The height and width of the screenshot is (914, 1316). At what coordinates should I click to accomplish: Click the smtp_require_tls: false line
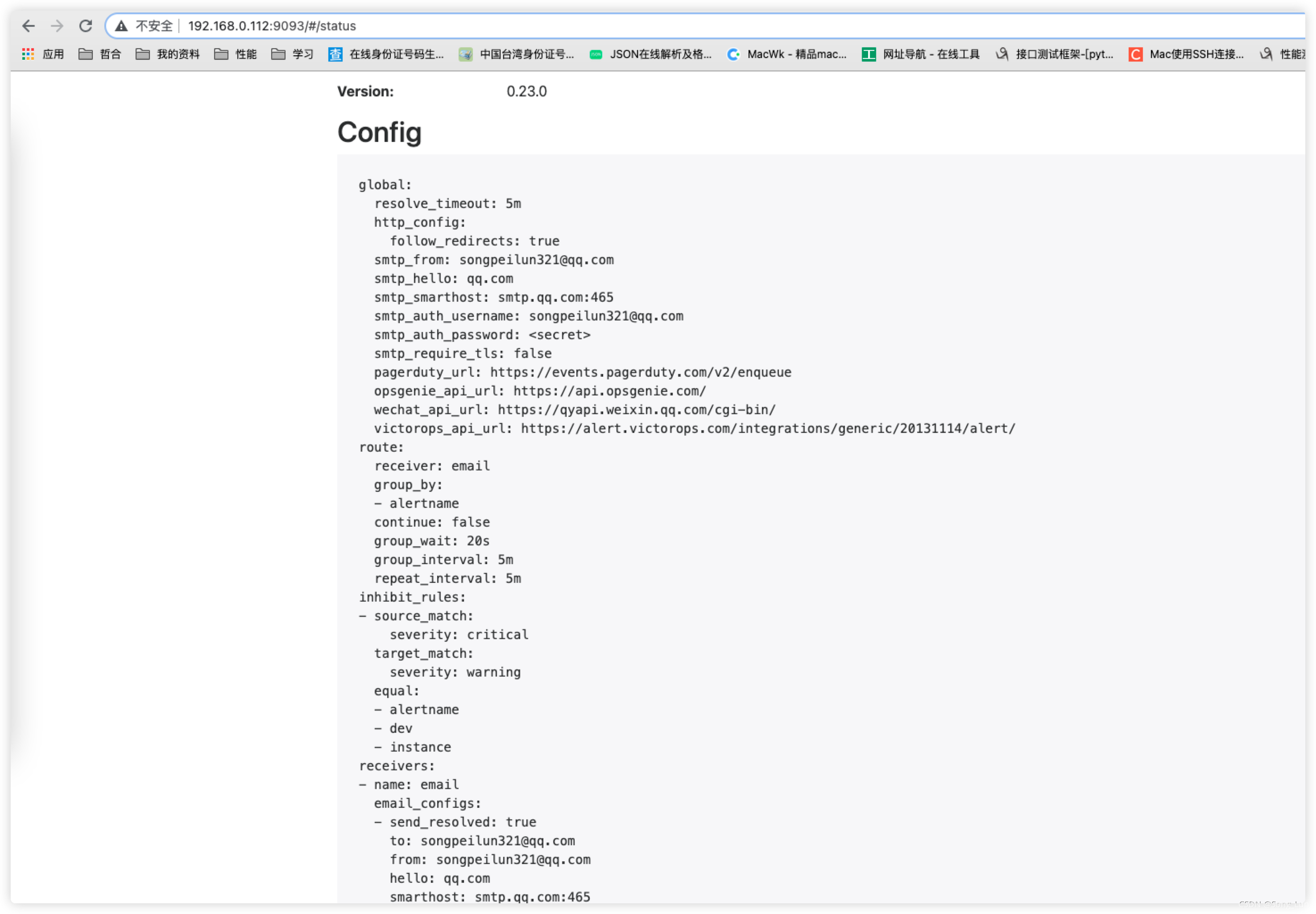(x=463, y=353)
